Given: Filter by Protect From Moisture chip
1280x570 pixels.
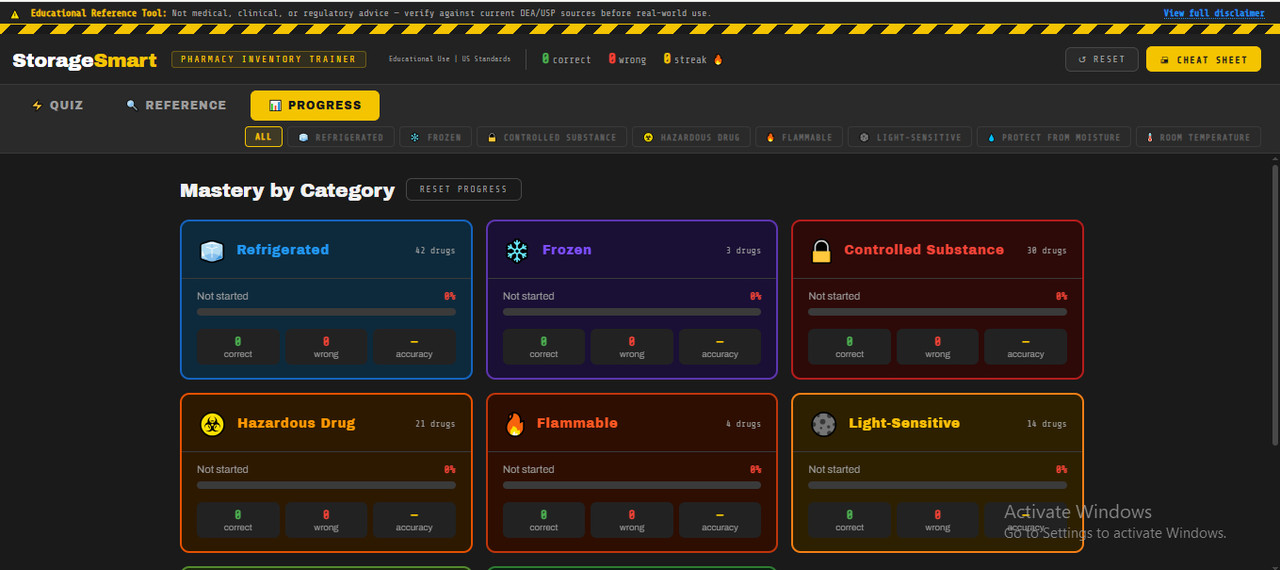Looking at the screenshot, I should [x=1054, y=137].
